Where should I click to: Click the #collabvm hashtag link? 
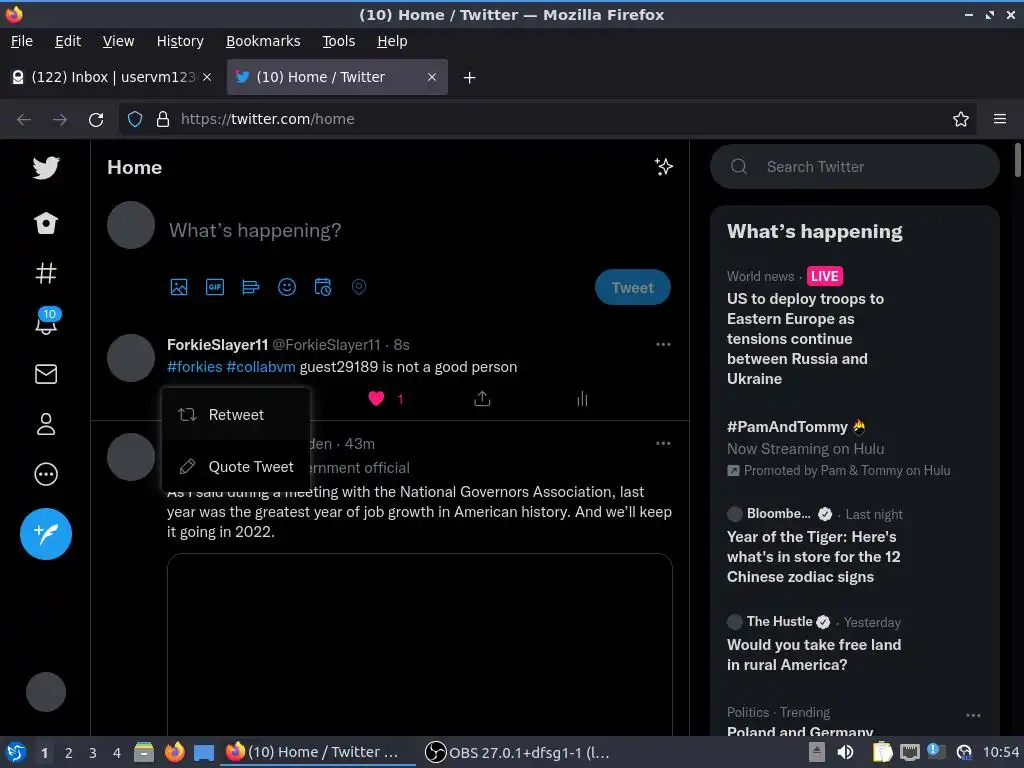point(261,367)
